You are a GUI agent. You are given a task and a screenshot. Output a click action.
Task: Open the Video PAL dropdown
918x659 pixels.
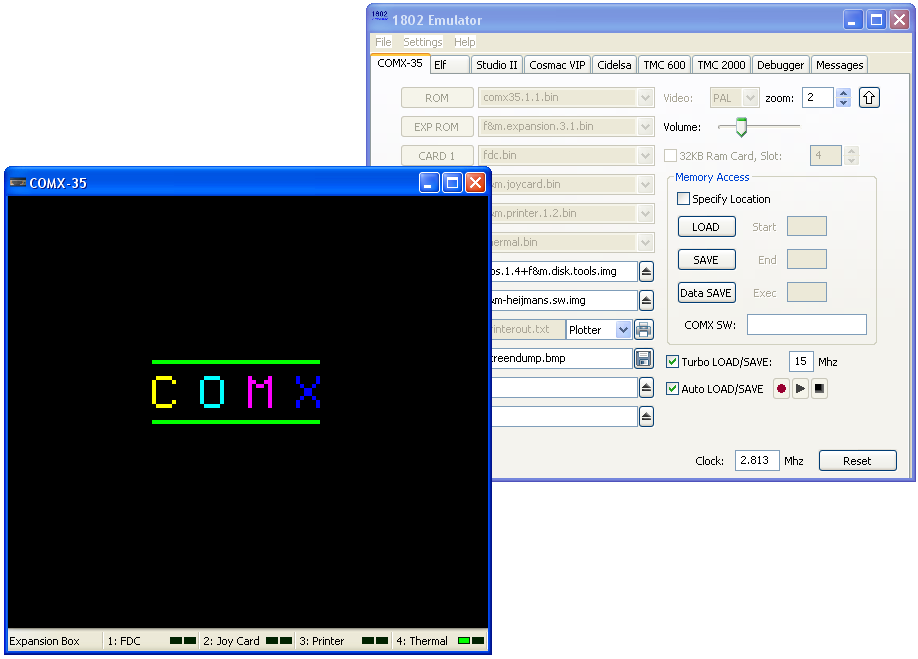751,98
